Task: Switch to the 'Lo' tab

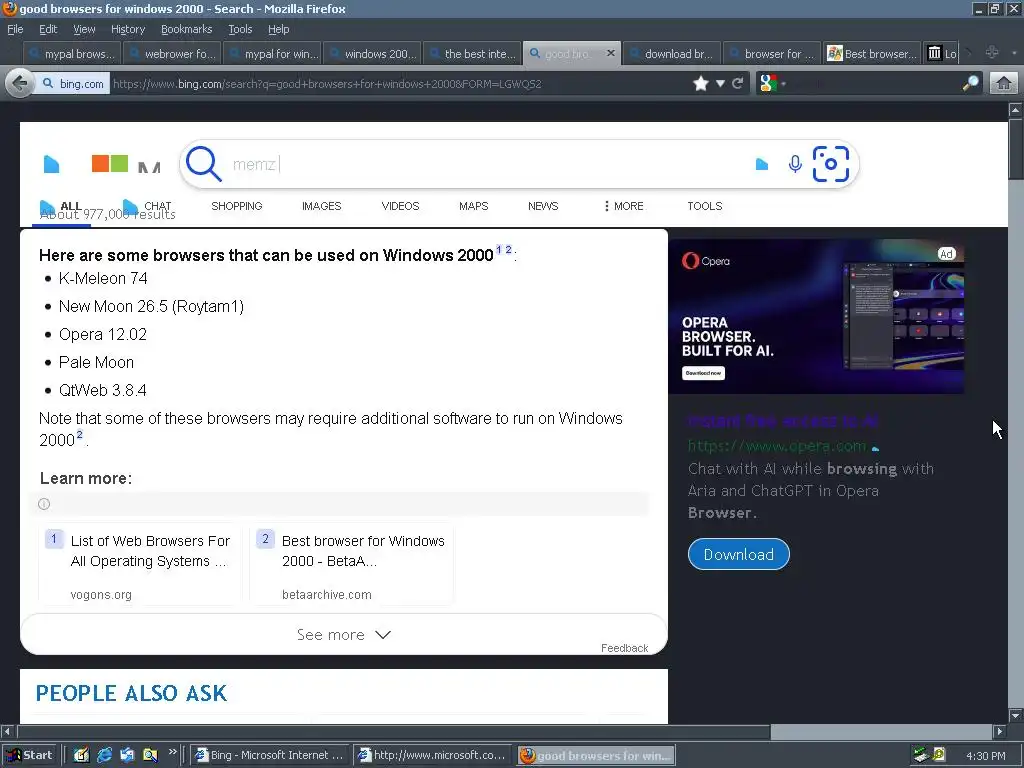Action: (942, 54)
